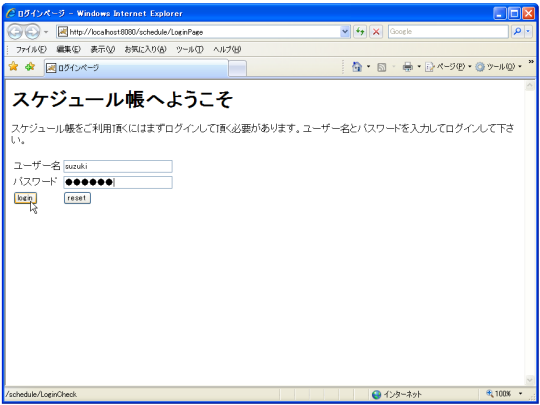Click the Print icon

click(x=407, y=66)
